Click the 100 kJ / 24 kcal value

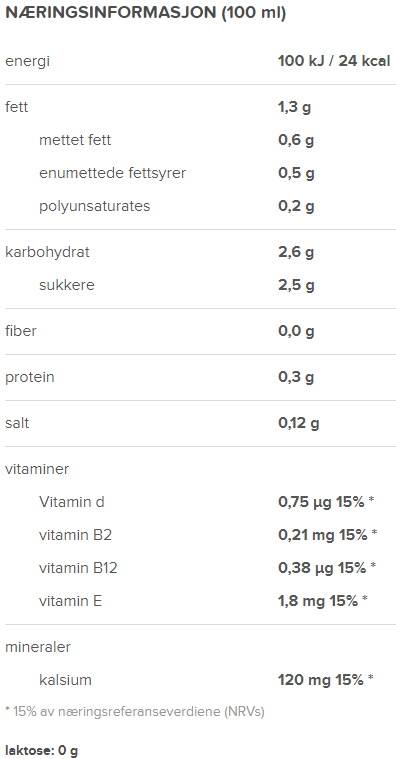click(334, 61)
